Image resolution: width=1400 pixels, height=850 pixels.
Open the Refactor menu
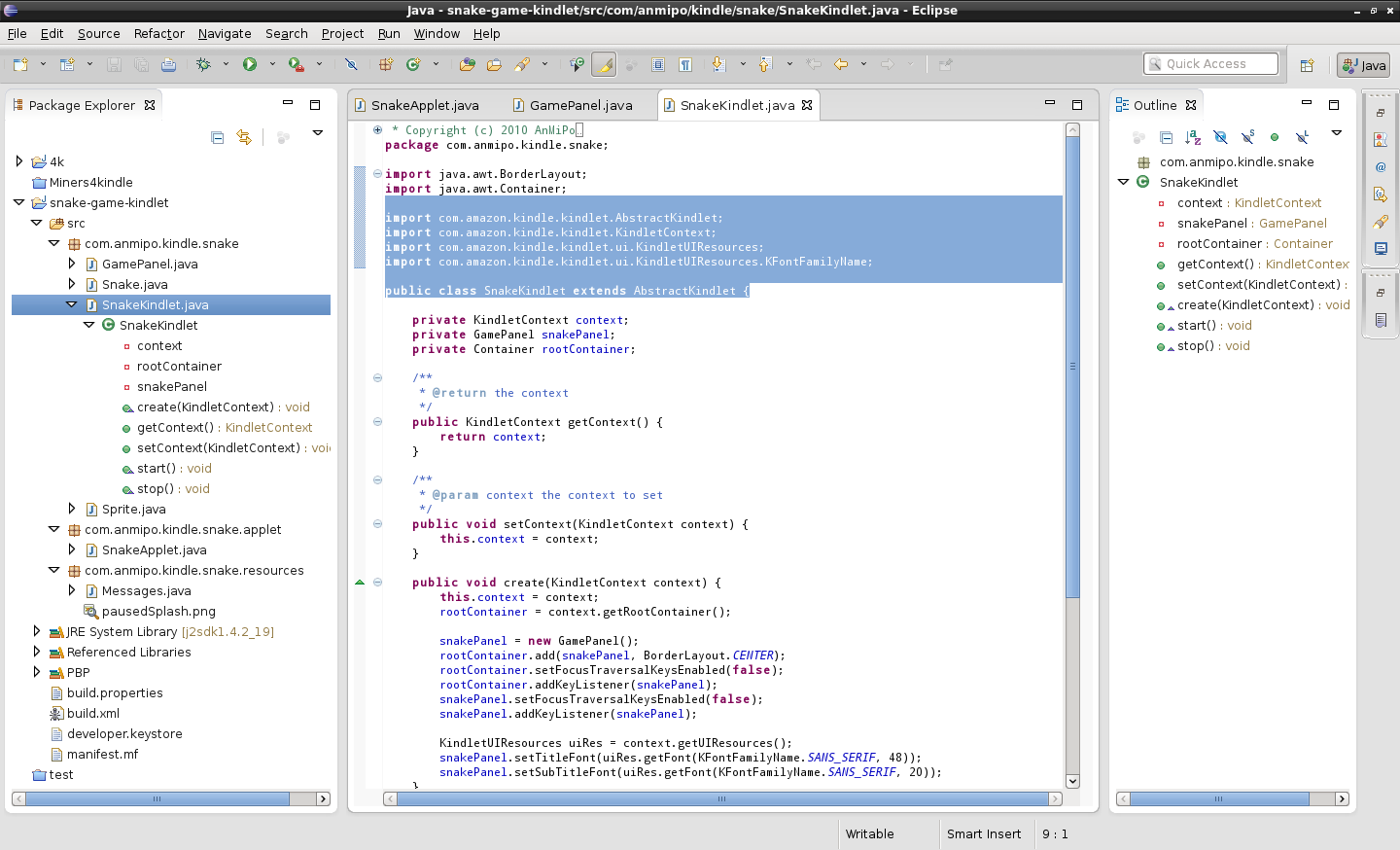pos(158,33)
